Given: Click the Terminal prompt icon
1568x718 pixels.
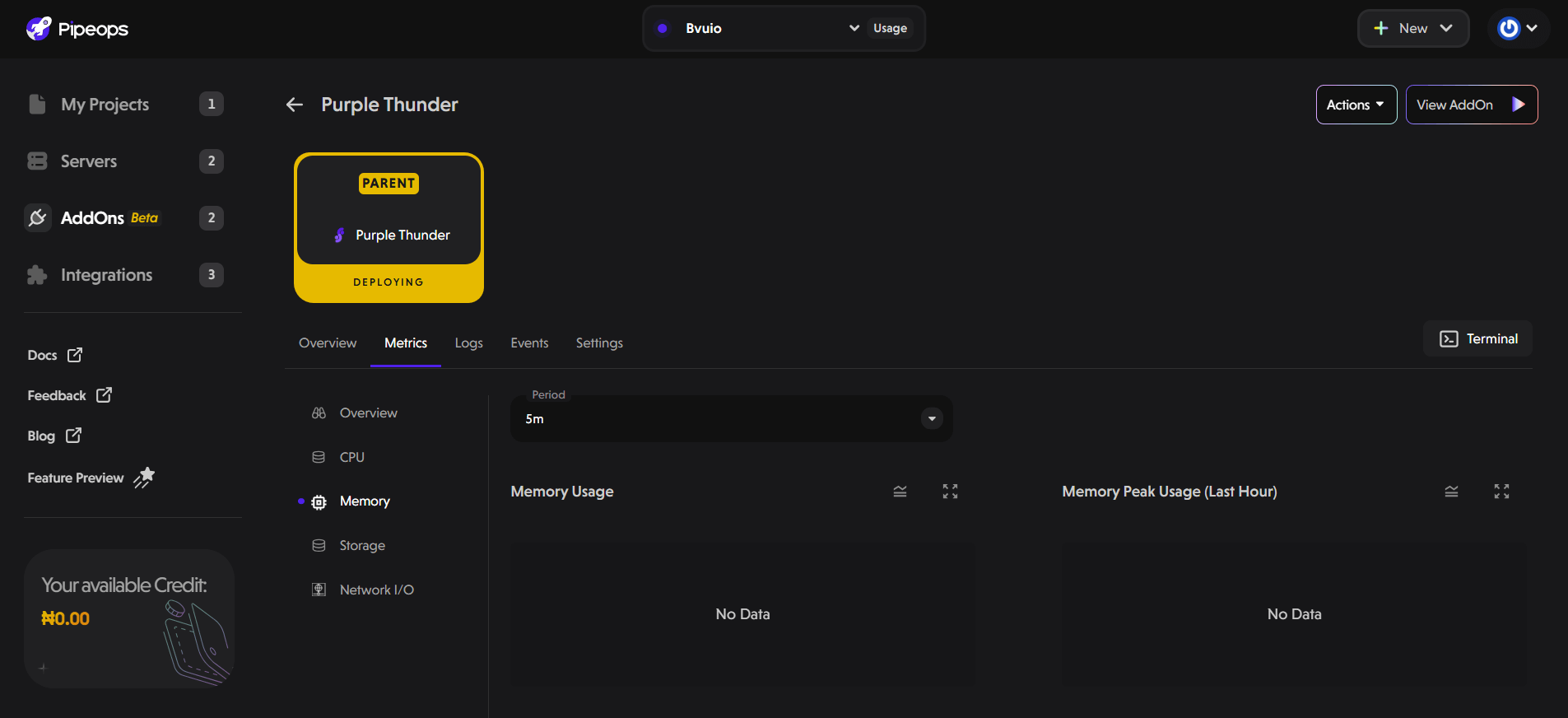Looking at the screenshot, I should (x=1449, y=339).
